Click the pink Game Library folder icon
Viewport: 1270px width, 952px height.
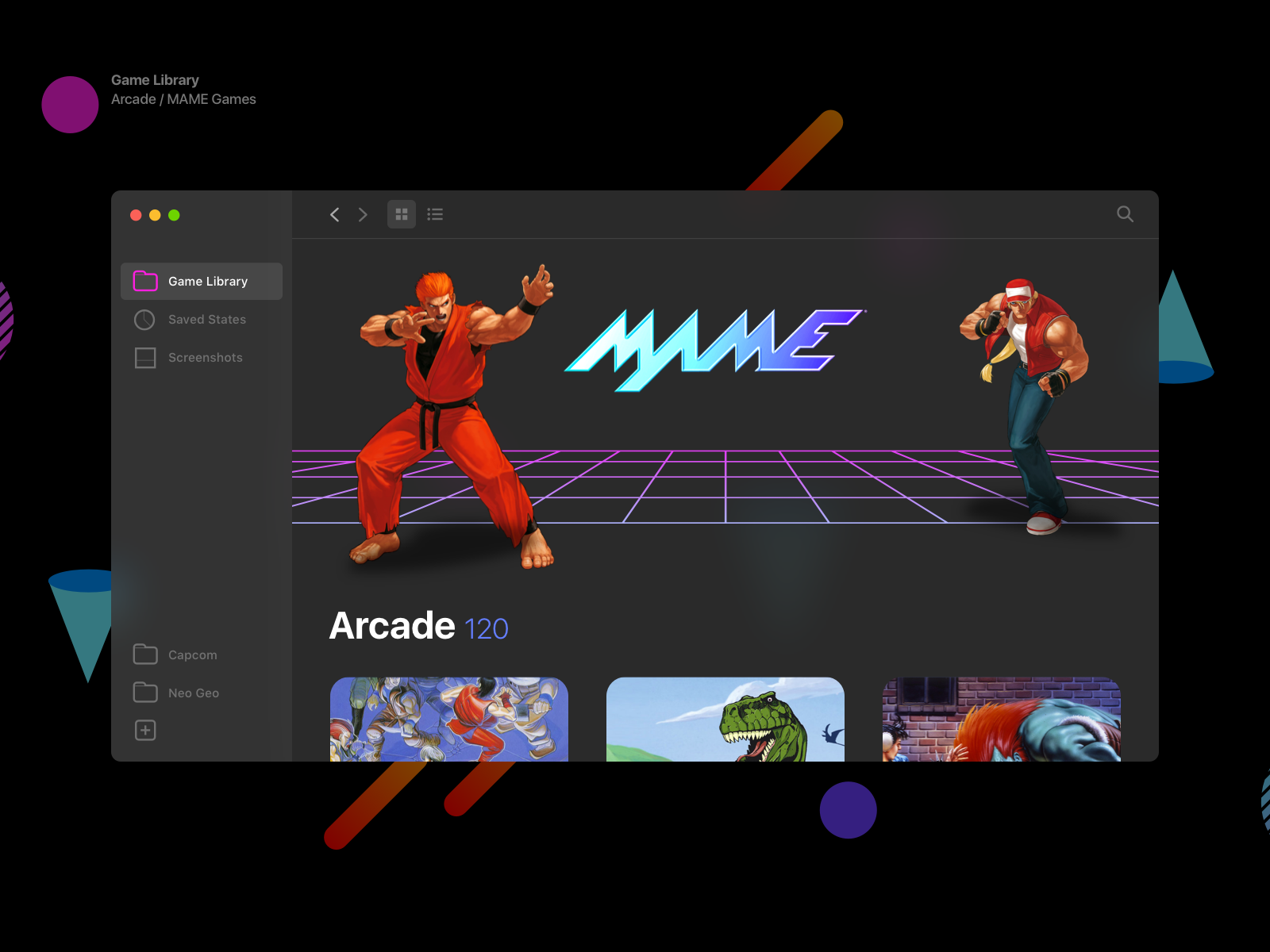(x=145, y=281)
